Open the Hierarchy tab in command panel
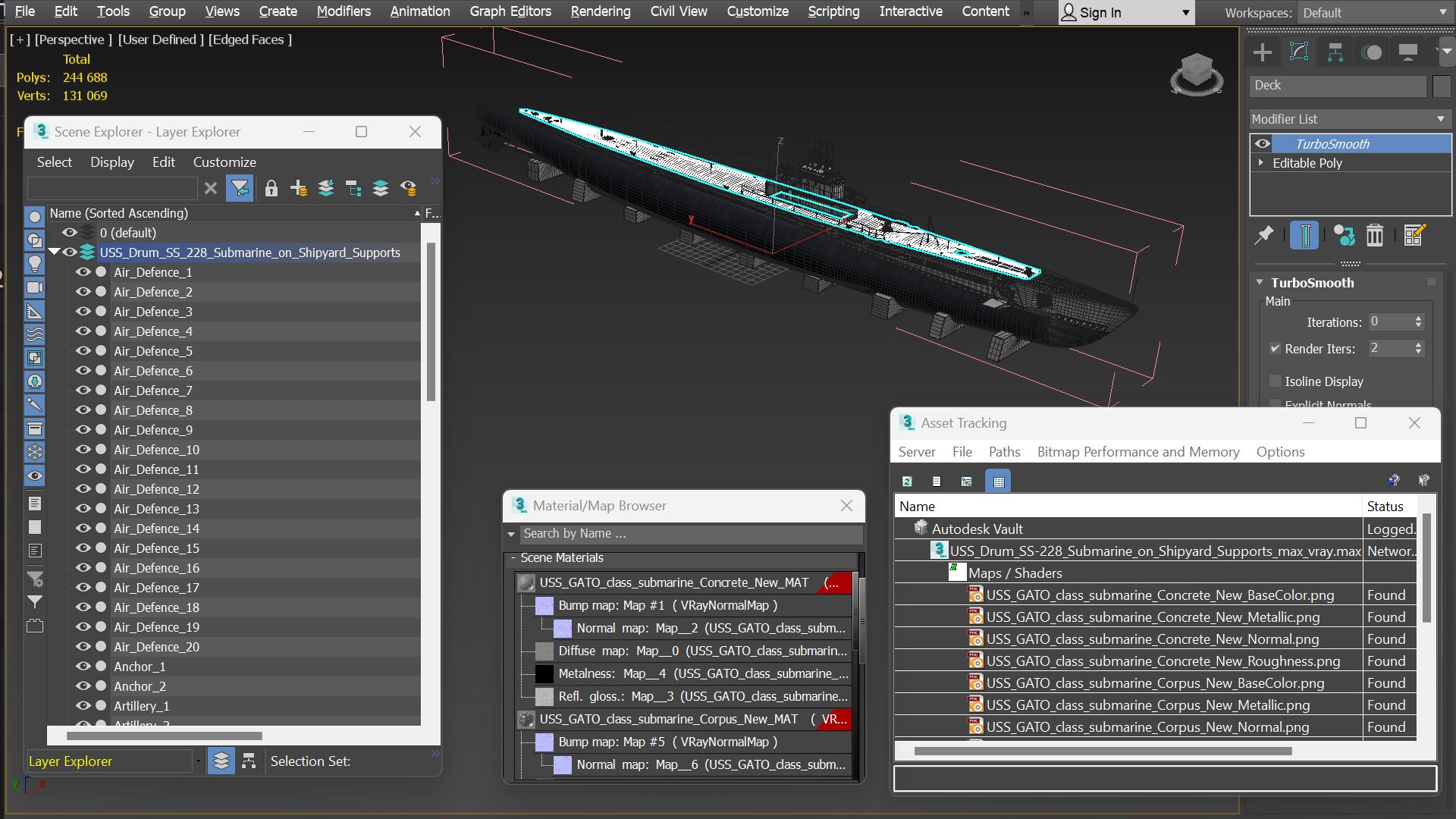 click(1335, 52)
